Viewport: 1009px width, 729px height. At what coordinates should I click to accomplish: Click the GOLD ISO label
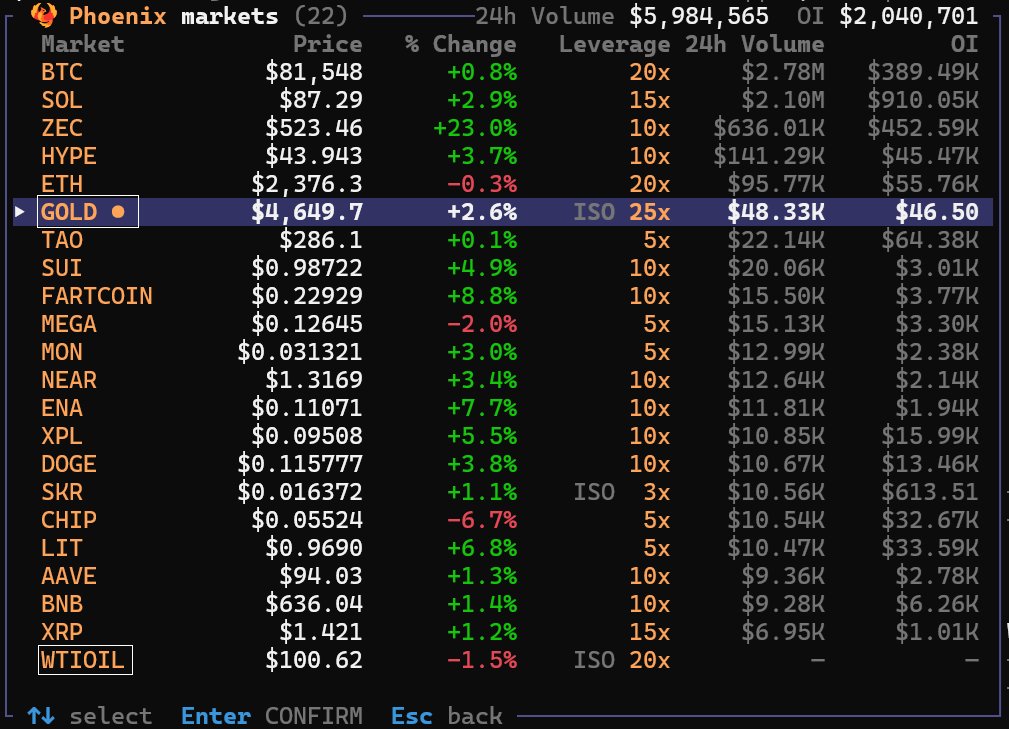tap(594, 212)
